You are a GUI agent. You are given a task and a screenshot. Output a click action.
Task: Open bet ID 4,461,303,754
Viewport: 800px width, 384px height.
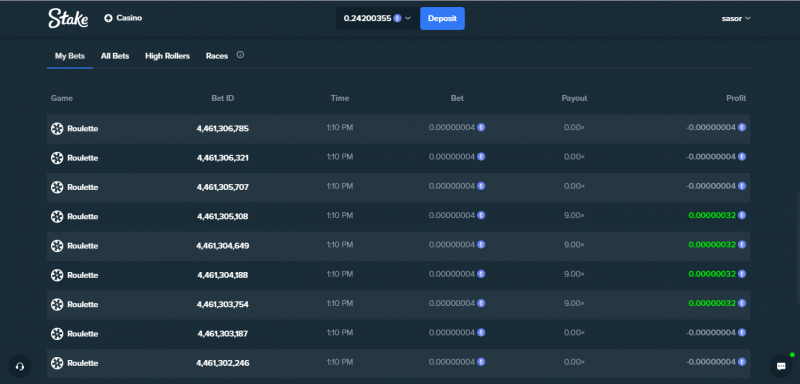[x=222, y=304]
